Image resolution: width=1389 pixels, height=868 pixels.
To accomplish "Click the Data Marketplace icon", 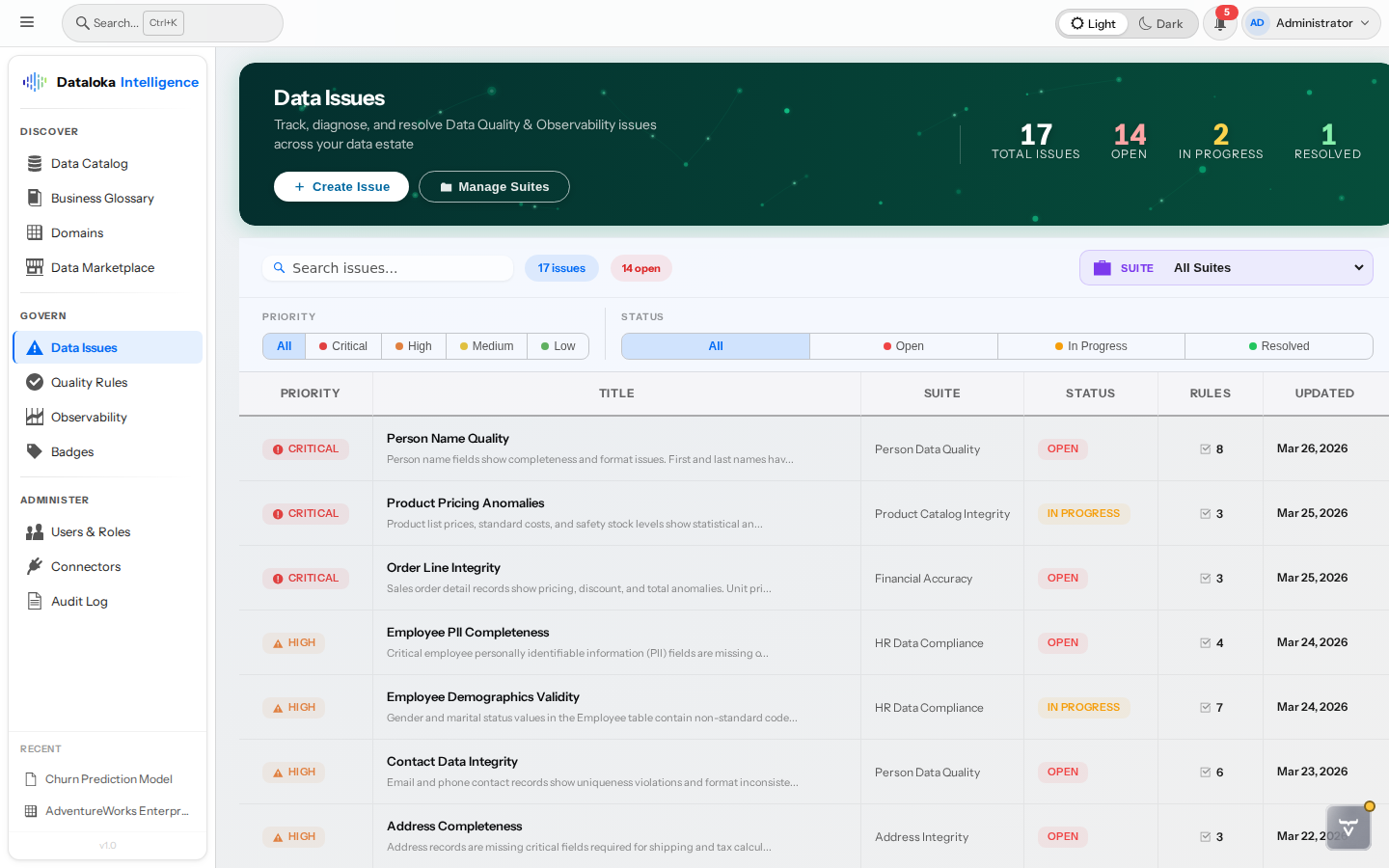I will pyautogui.click(x=34, y=267).
